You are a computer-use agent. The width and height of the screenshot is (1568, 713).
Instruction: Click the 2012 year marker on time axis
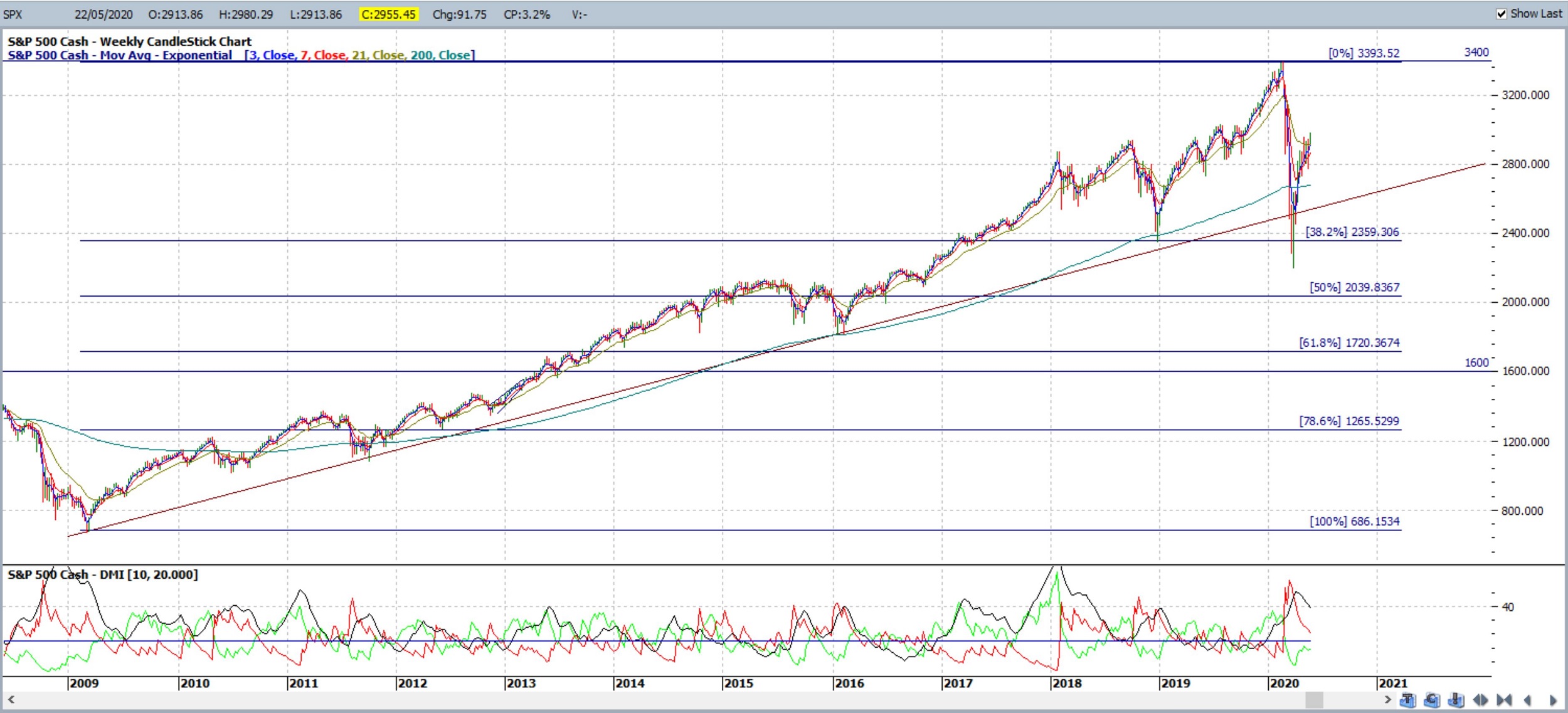pyautogui.click(x=413, y=683)
